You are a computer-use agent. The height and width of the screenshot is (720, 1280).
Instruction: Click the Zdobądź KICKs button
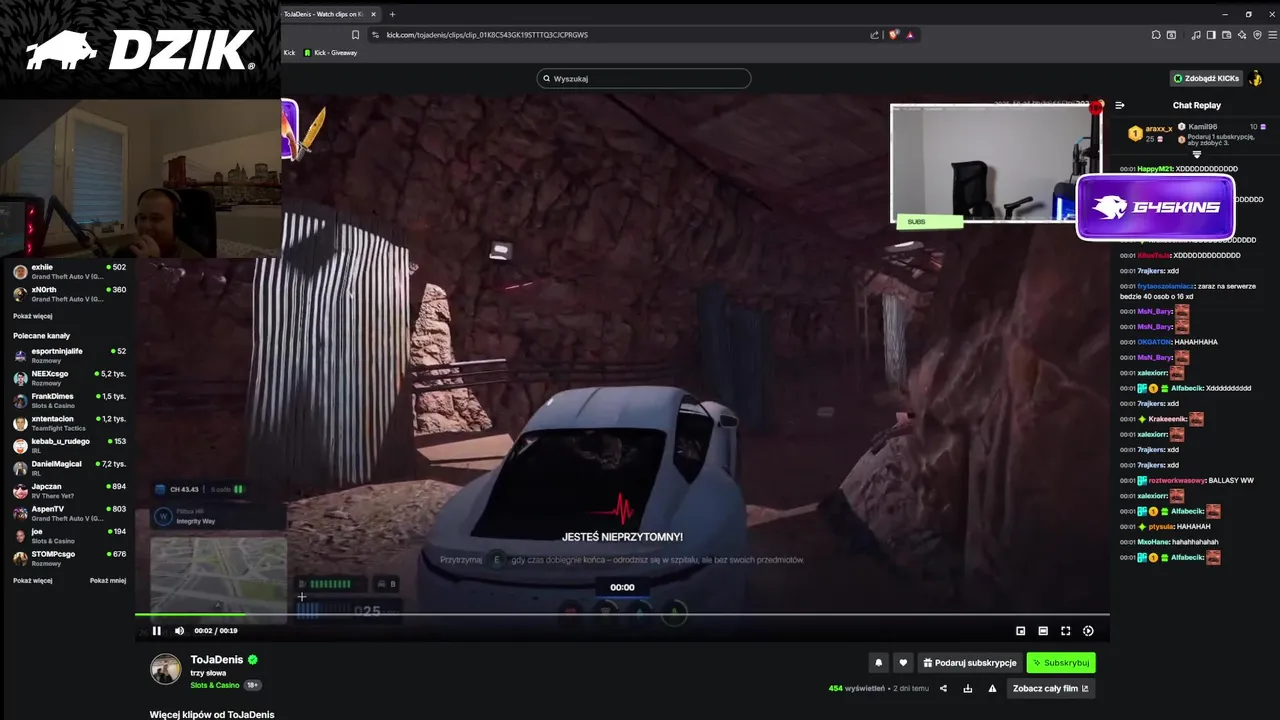pyautogui.click(x=1206, y=78)
